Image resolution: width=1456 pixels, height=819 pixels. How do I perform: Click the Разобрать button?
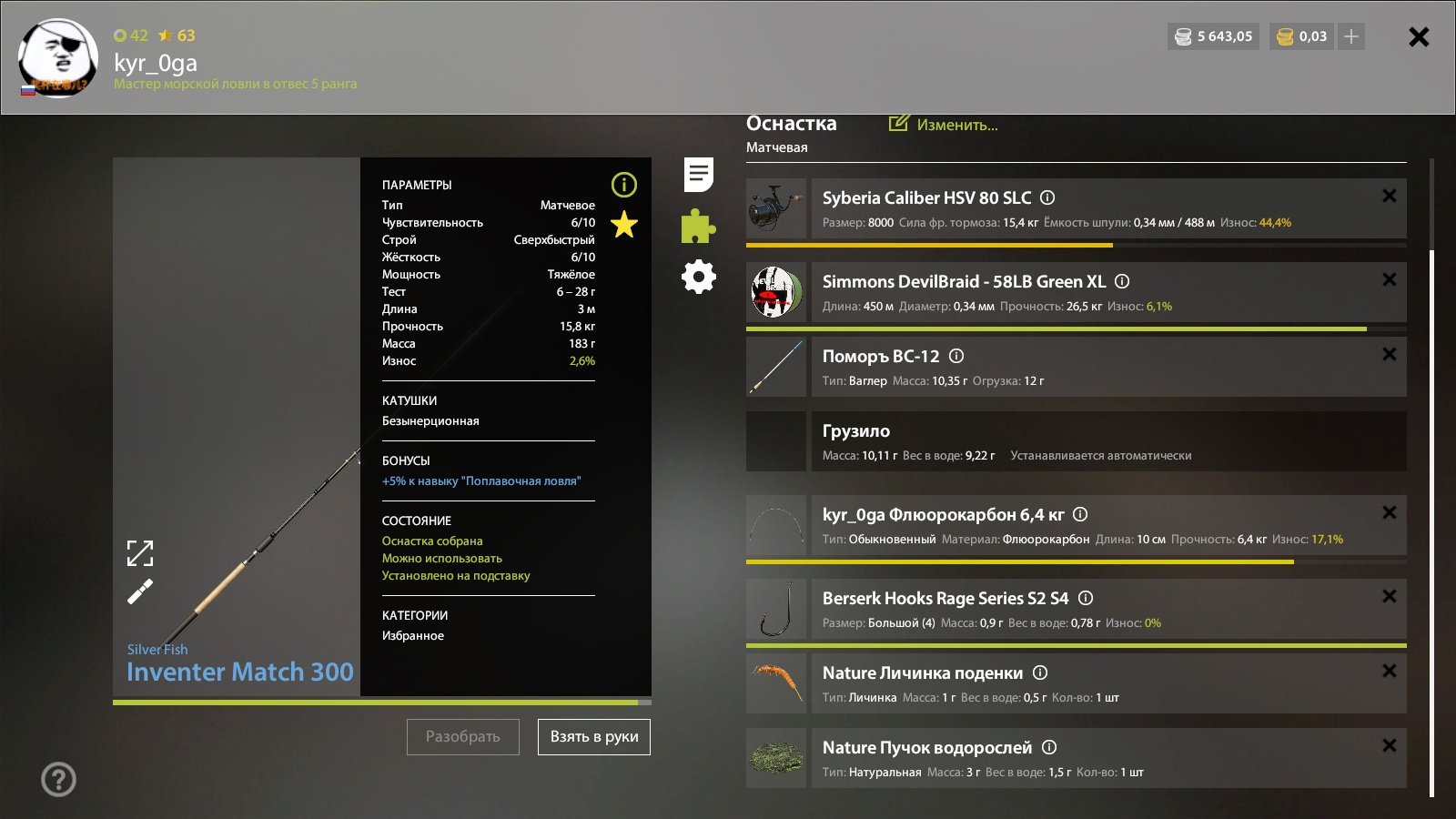pos(463,737)
